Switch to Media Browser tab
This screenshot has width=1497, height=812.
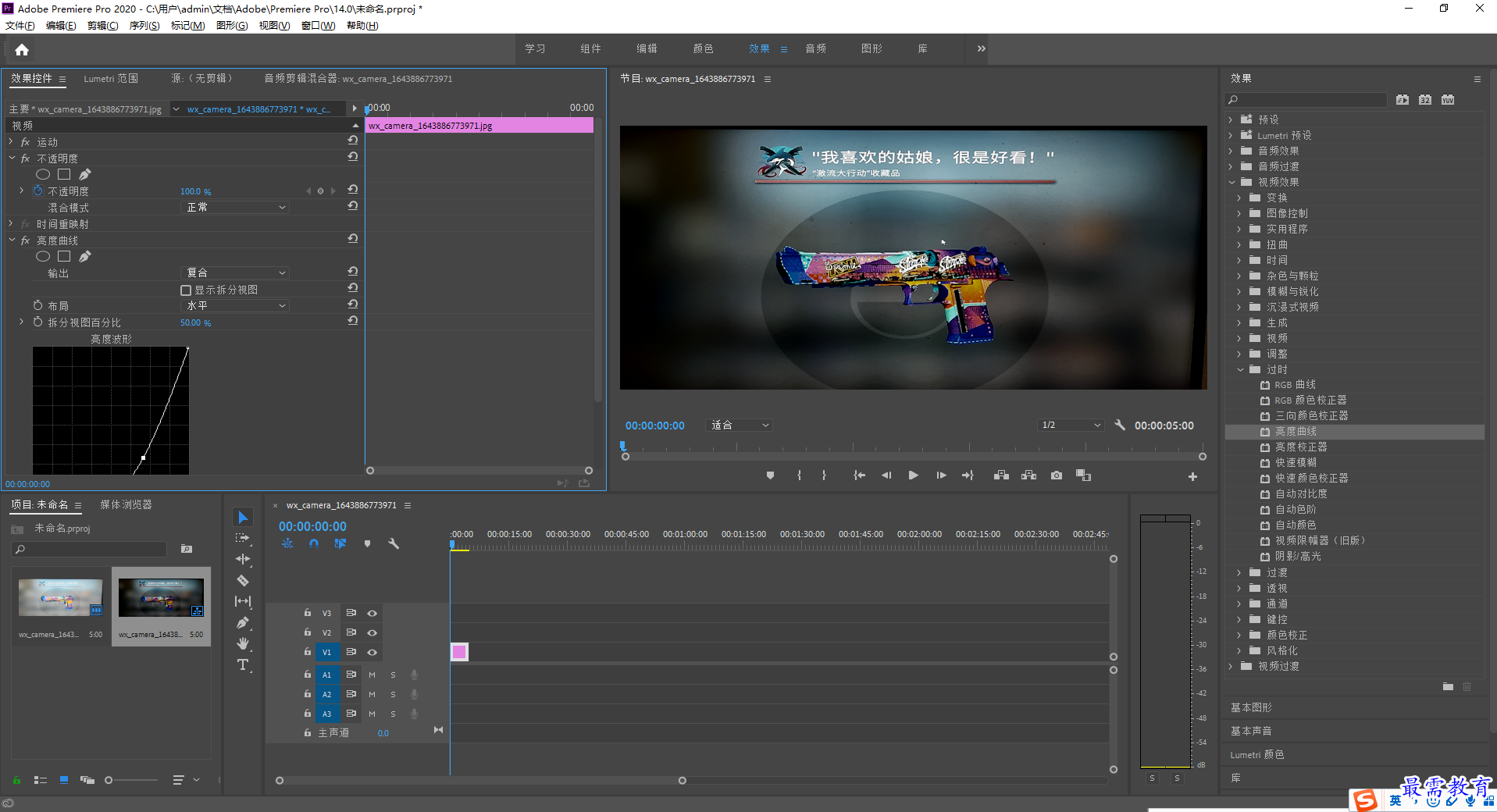tap(126, 505)
